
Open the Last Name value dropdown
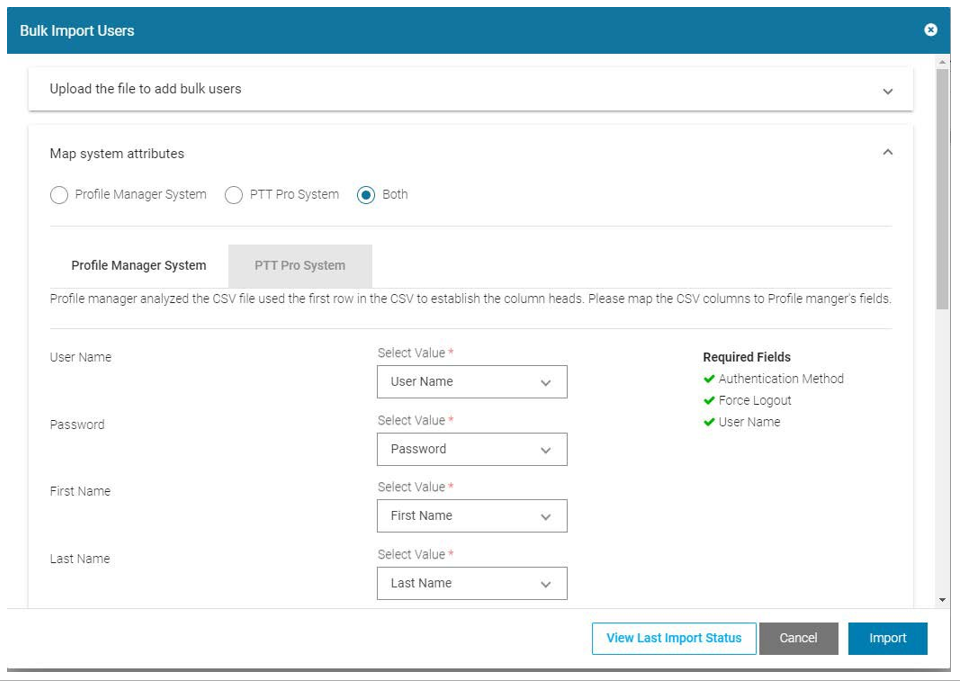pyautogui.click(x=471, y=583)
